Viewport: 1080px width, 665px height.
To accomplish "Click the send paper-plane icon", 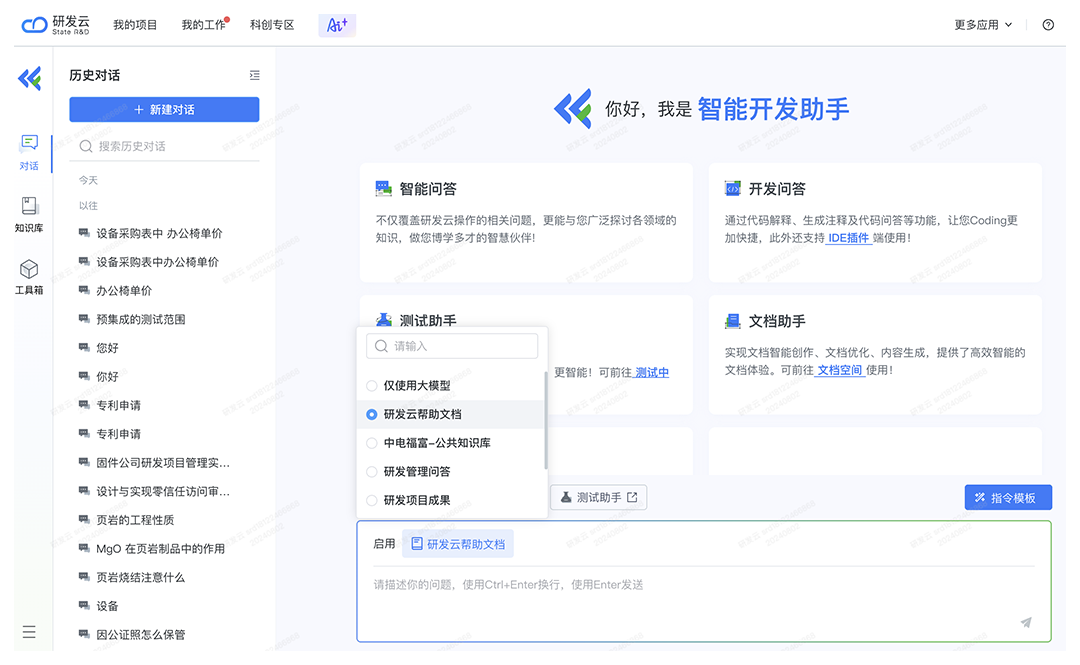I will [x=1026, y=622].
